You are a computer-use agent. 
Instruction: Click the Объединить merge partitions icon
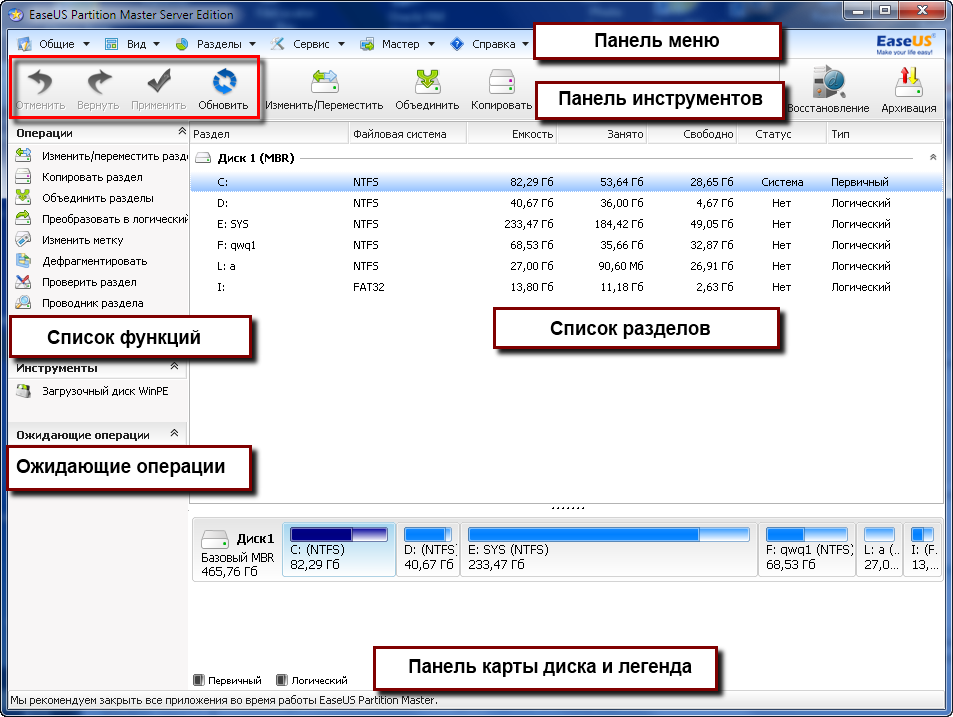pos(427,82)
